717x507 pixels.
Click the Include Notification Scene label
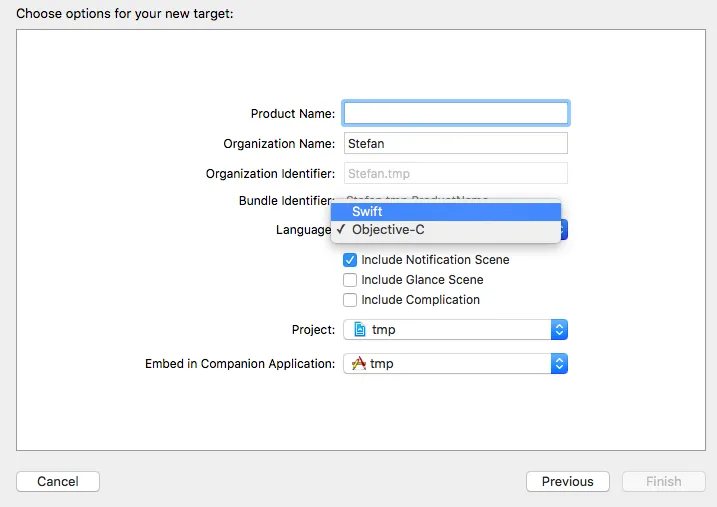(435, 260)
